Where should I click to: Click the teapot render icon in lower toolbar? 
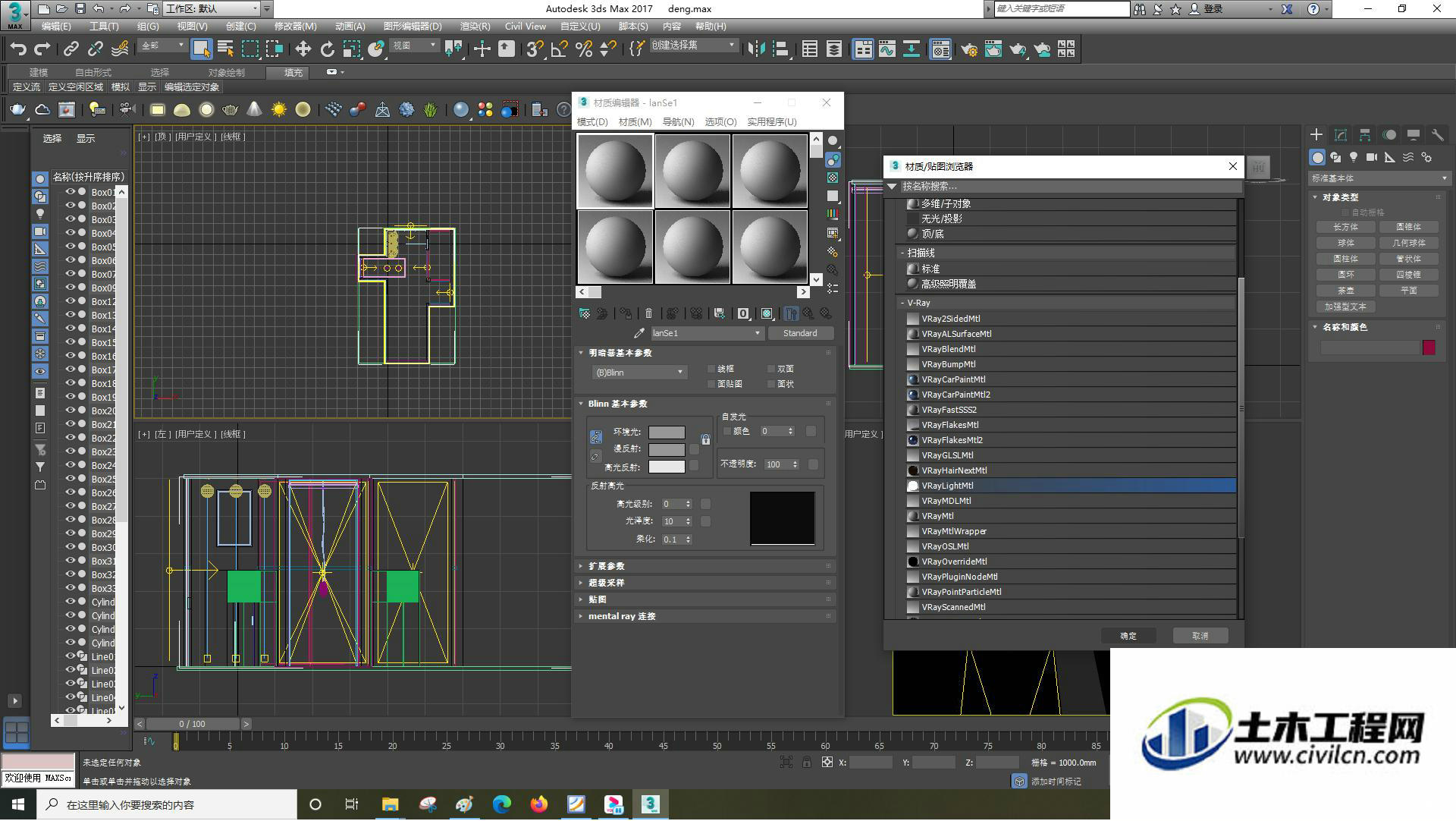click(x=17, y=110)
